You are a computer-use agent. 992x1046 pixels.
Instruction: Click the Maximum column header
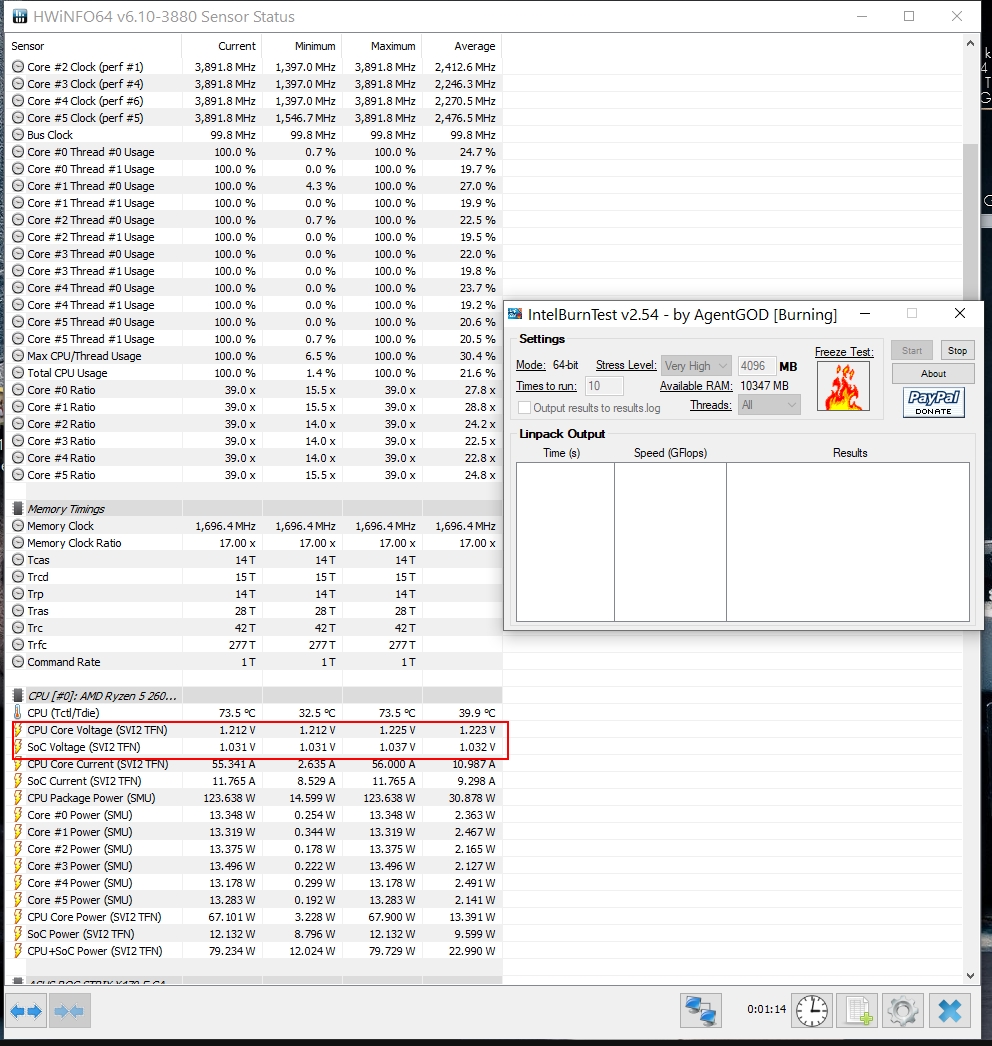click(382, 46)
